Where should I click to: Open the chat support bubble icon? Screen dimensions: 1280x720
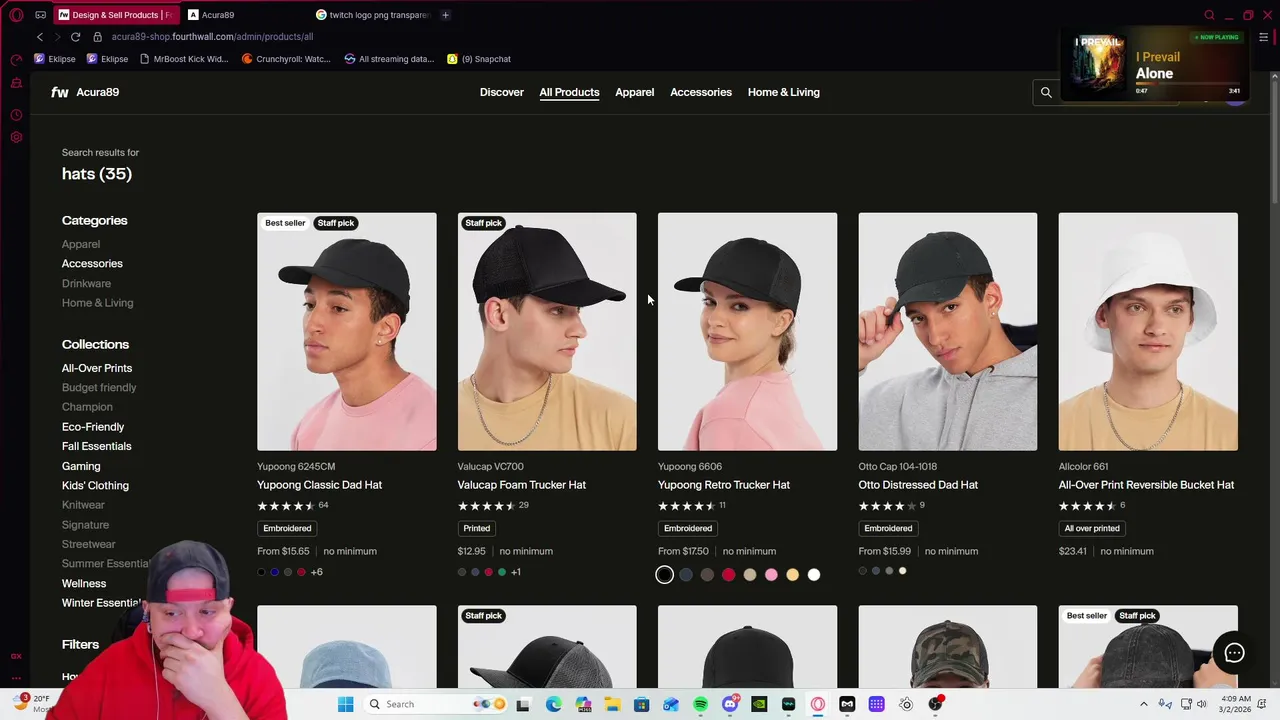click(1234, 653)
